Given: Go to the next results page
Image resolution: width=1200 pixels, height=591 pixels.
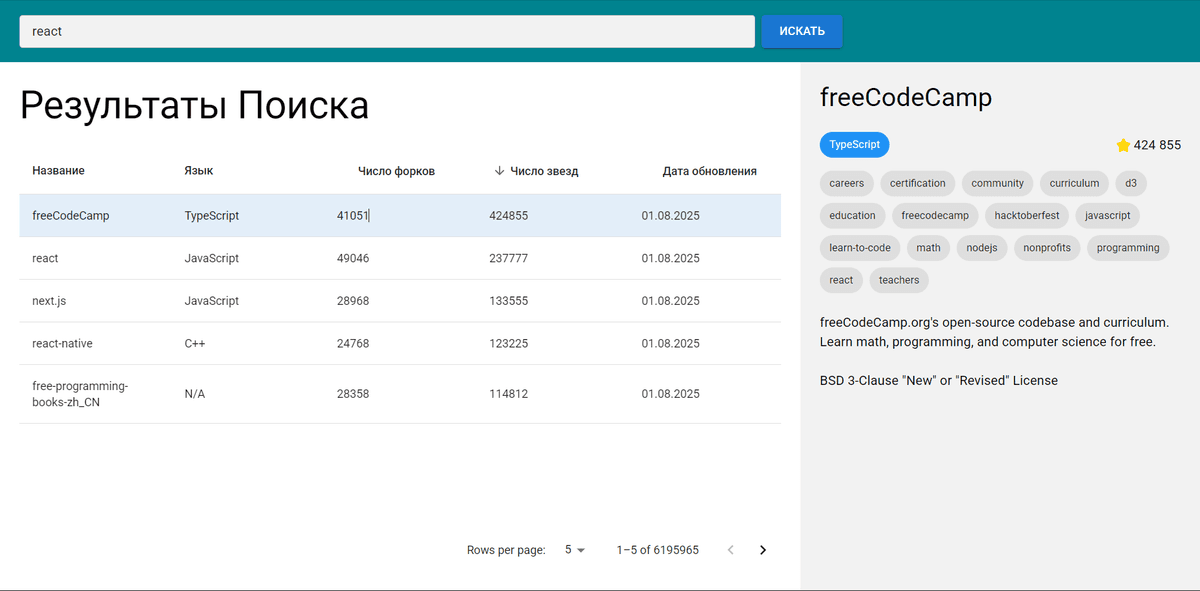Looking at the screenshot, I should point(763,550).
